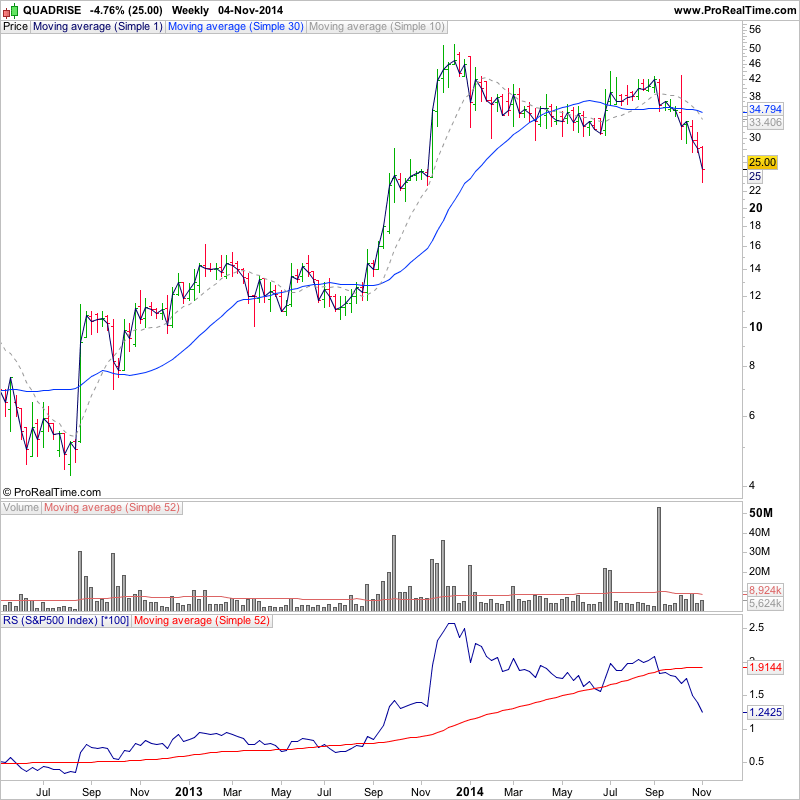Click the 33.406 moving average value tag
The width and height of the screenshot is (800, 800).
click(765, 122)
